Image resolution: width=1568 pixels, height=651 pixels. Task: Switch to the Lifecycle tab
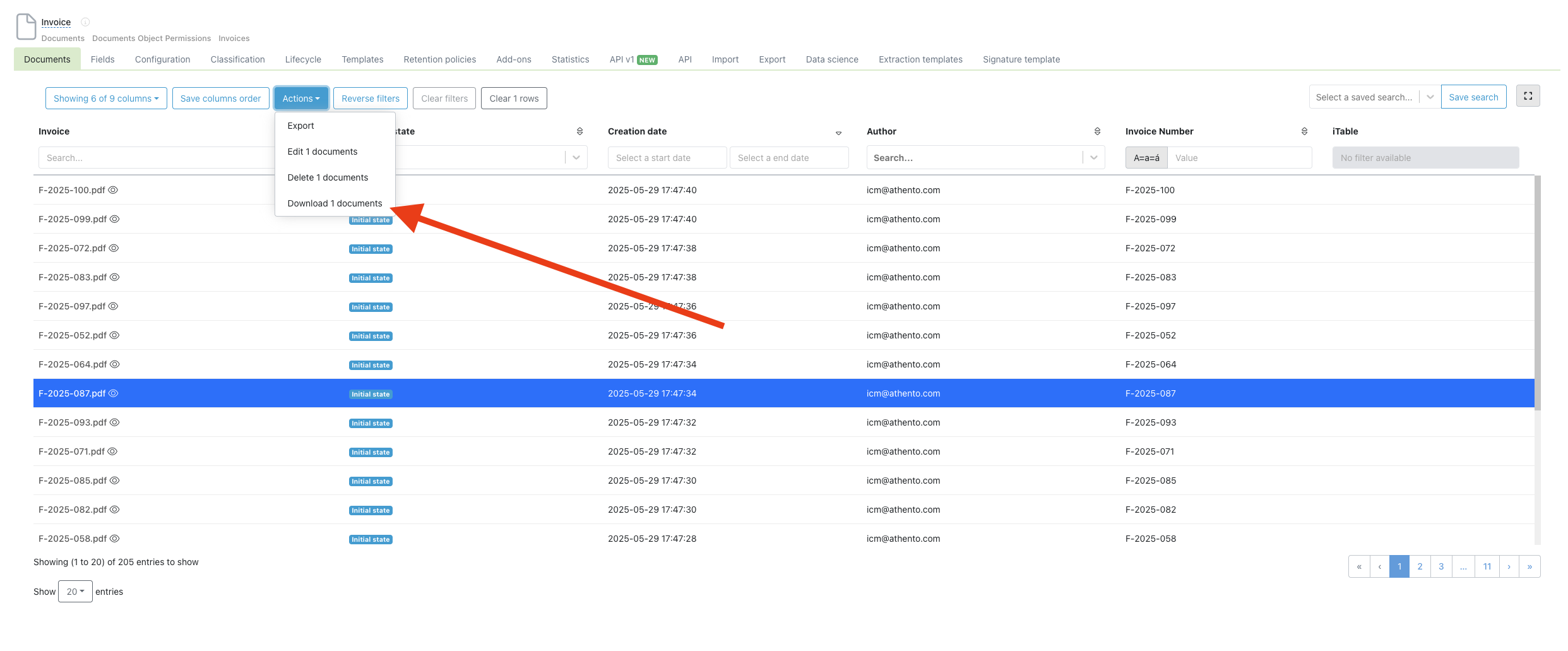(303, 59)
